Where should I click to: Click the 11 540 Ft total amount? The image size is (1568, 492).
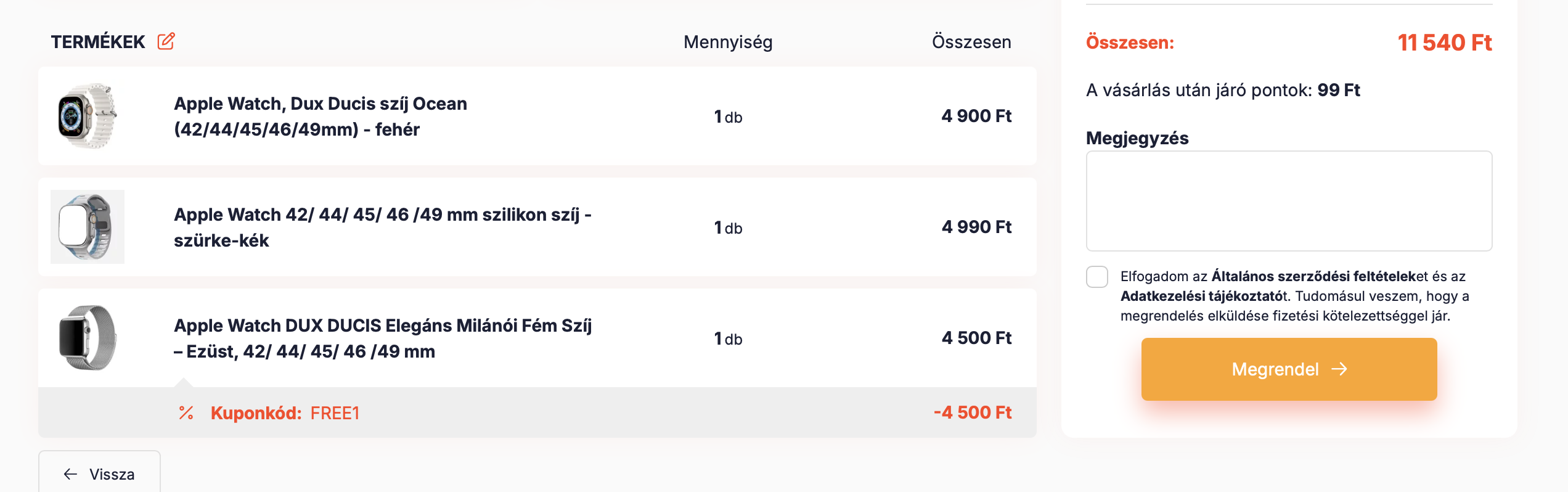tap(1445, 43)
